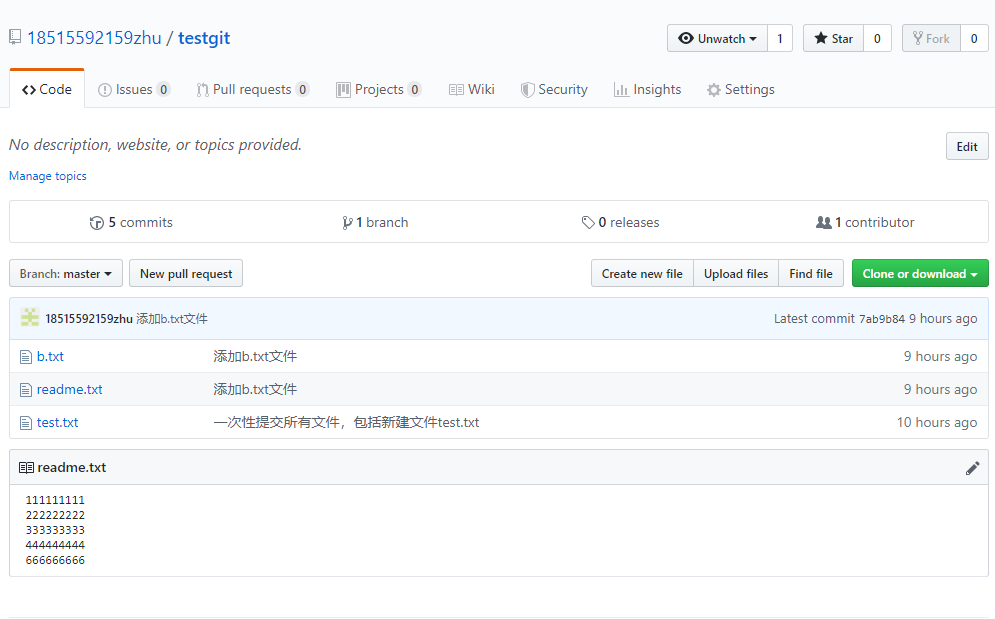Screen dimensions: 995x619
Task: Click the Insights graph icon
Action: click(x=621, y=90)
